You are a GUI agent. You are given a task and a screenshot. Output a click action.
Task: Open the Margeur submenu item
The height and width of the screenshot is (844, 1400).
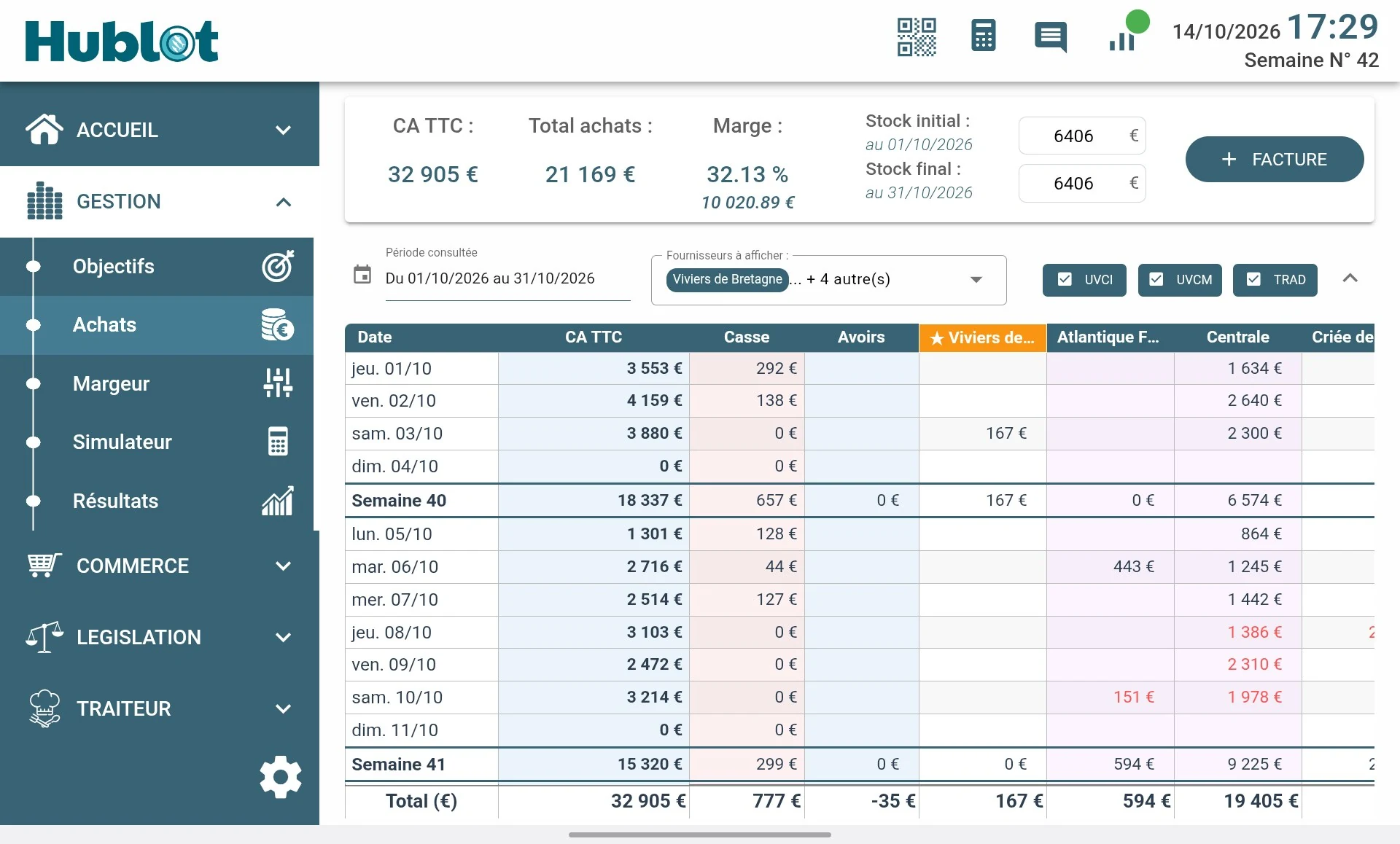pos(157,383)
